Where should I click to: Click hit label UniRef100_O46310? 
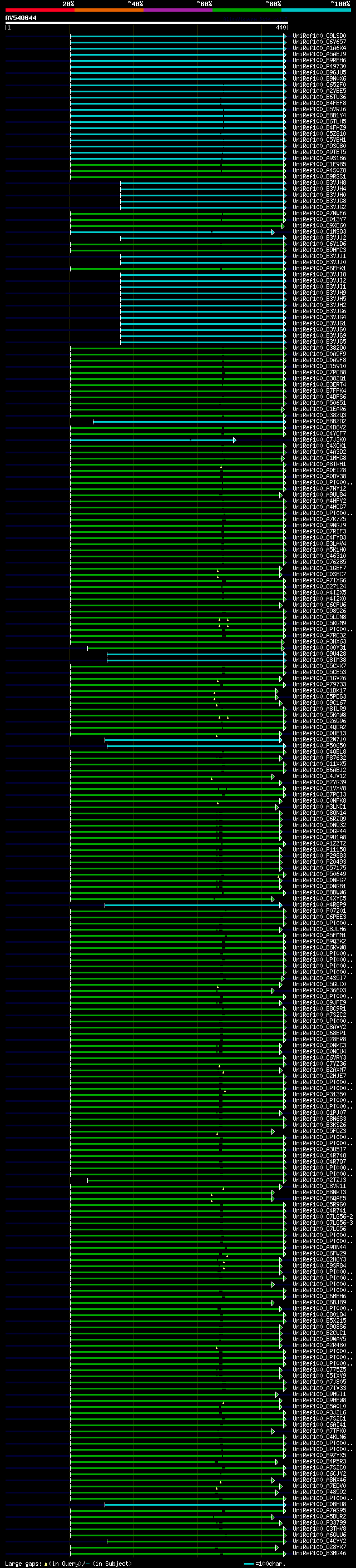[x=319, y=556]
